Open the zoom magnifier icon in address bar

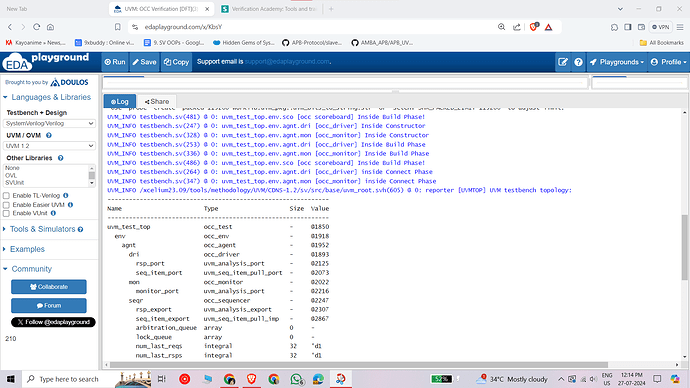tap(501, 27)
